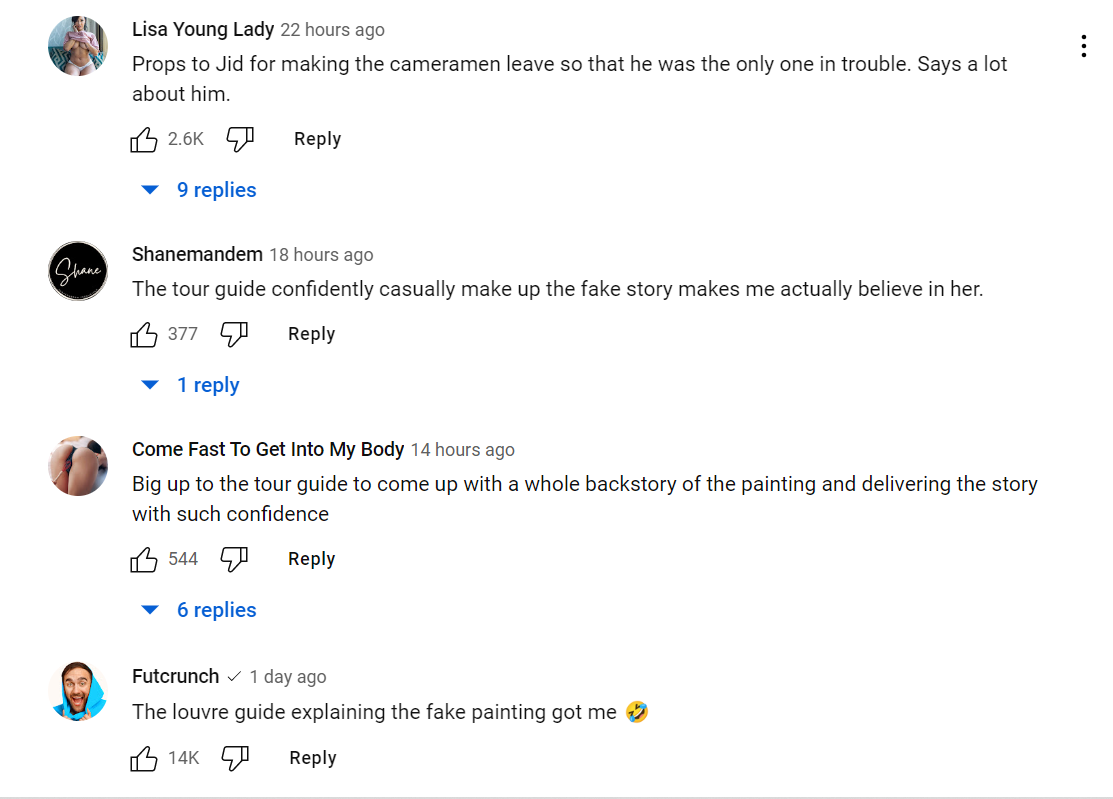Screen dimensions: 1113x799
Task: Open the comment options three-dot menu
Action: (x=1083, y=45)
